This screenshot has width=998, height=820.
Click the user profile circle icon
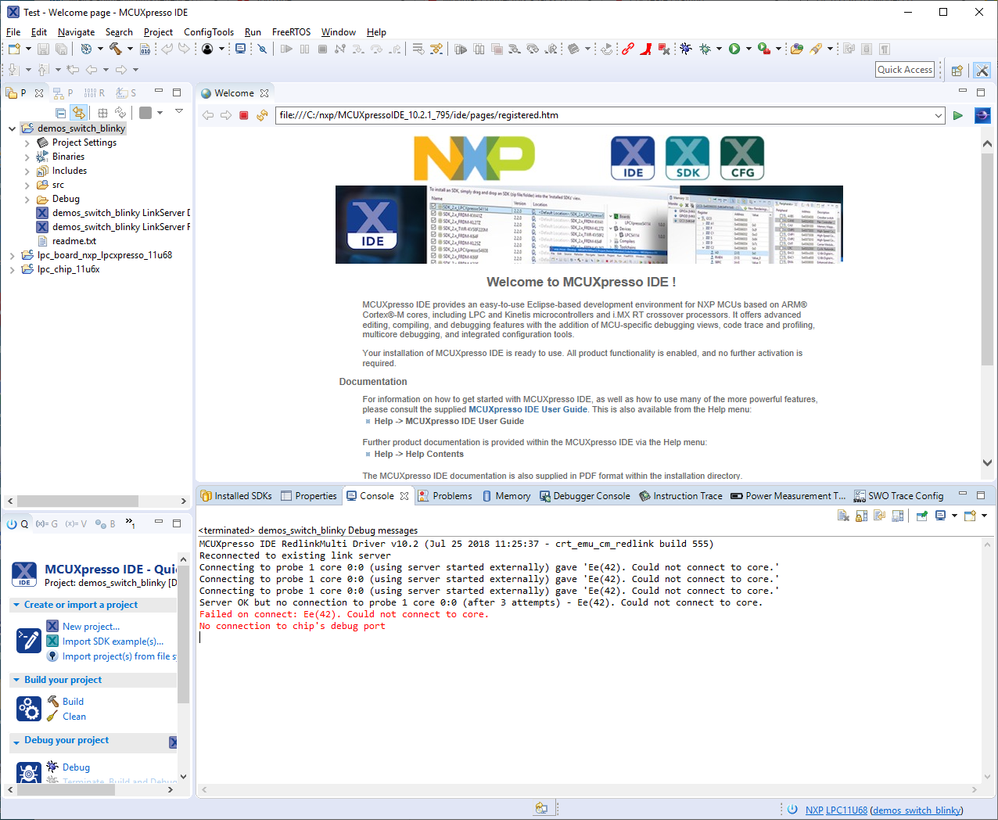pos(207,49)
